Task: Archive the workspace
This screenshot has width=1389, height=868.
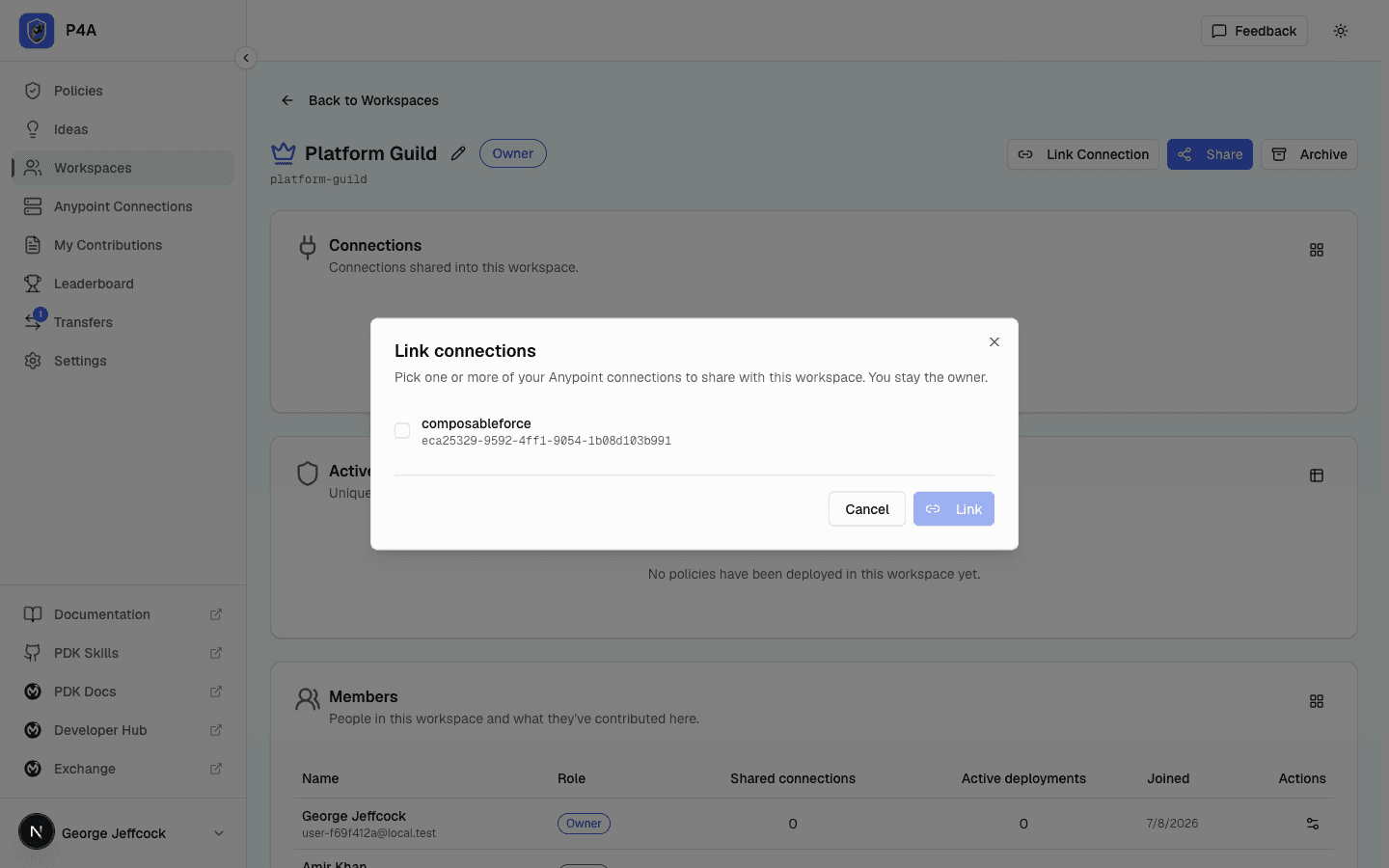Action: (x=1309, y=154)
